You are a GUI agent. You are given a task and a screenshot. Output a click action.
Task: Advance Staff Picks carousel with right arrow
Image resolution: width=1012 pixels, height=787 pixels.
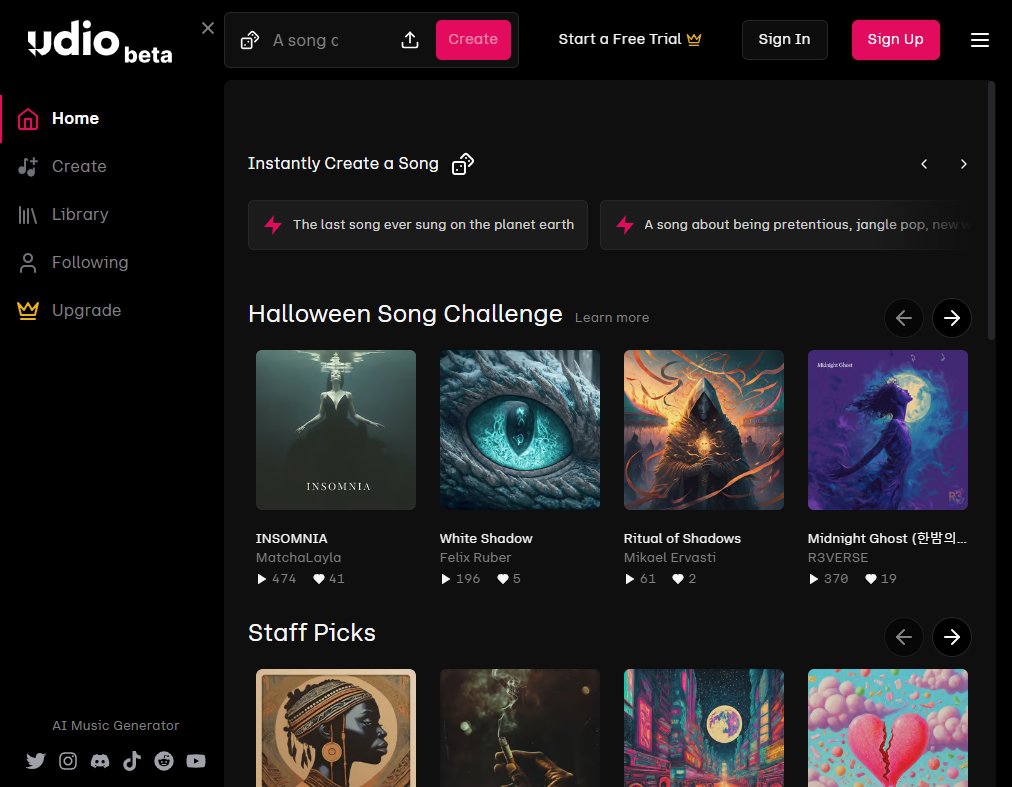click(x=952, y=636)
